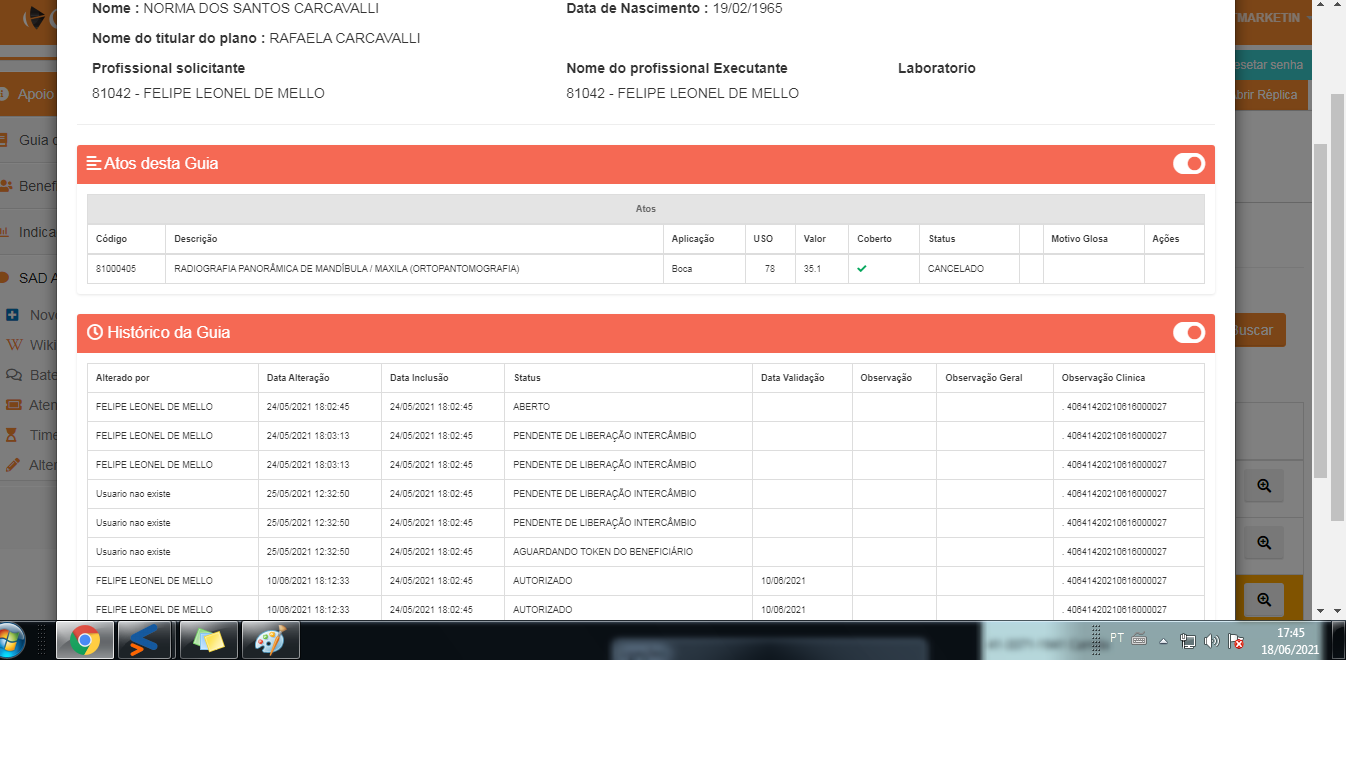Click the green covered checkmark in Coberto column
1366x768 pixels.
click(x=861, y=268)
